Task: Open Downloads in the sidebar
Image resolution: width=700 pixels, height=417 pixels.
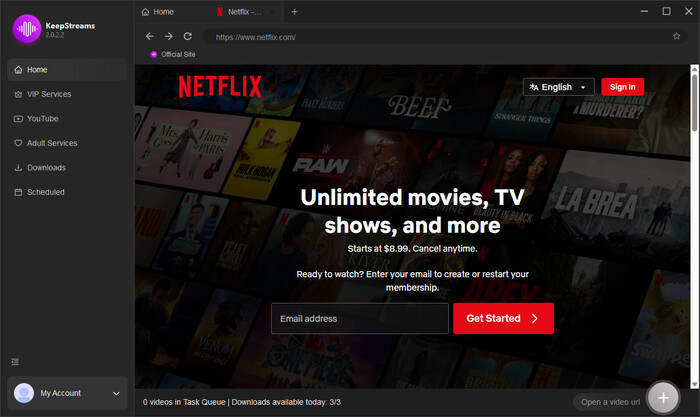Action: pyautogui.click(x=67, y=168)
